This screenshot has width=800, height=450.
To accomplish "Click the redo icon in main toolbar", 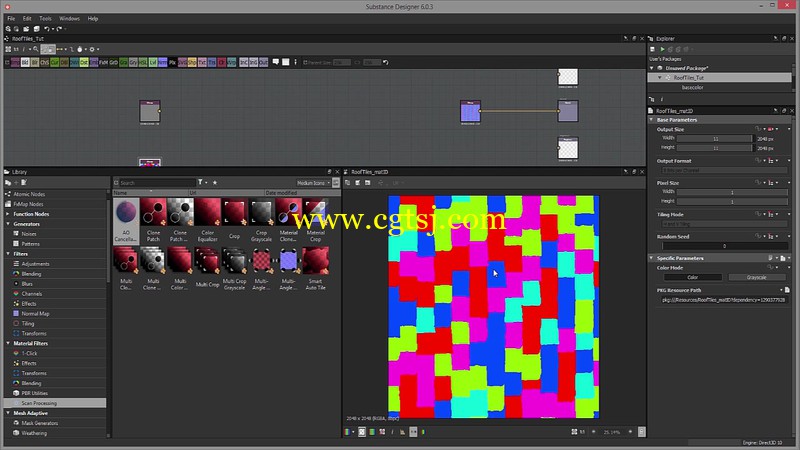I will click(59, 29).
